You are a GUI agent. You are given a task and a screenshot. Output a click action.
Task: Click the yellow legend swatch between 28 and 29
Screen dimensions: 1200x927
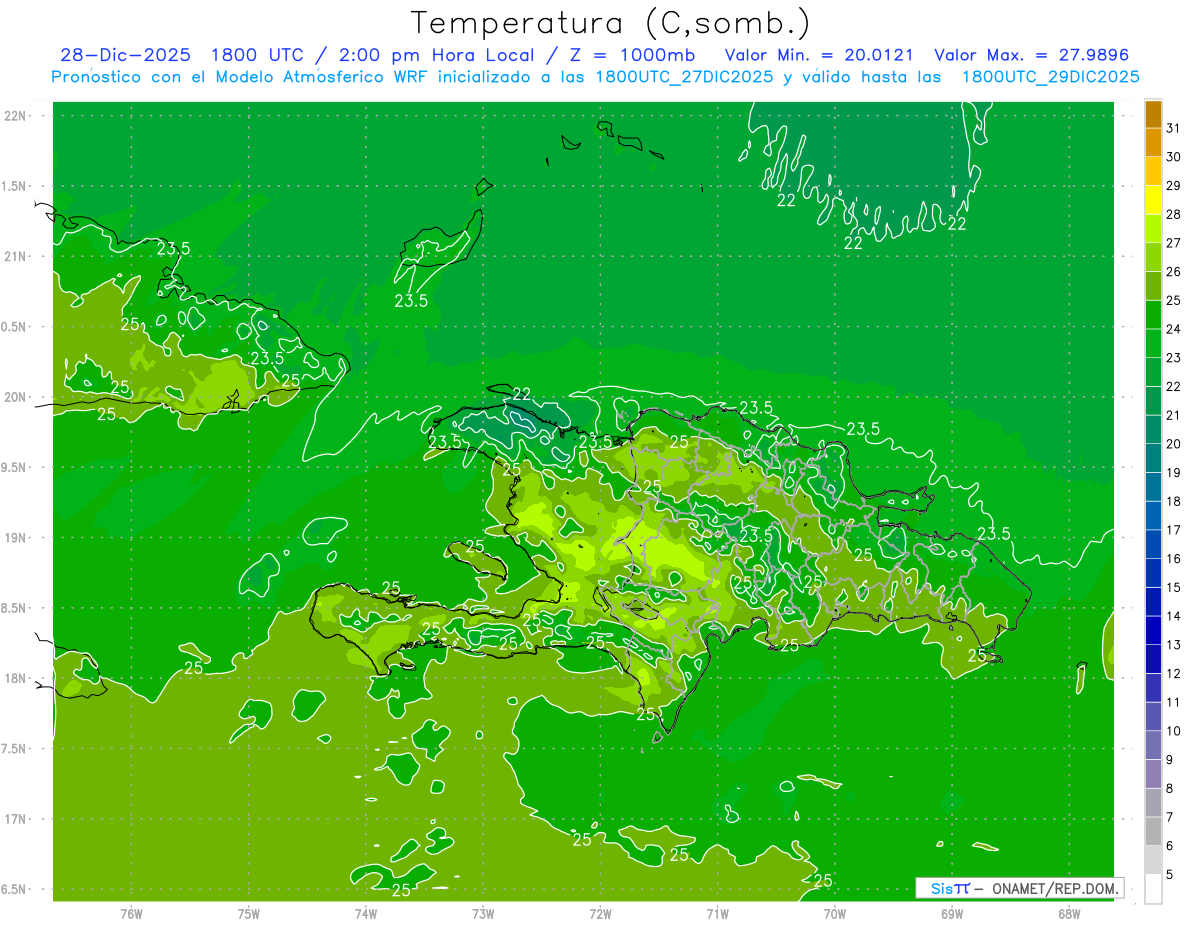click(x=1153, y=200)
